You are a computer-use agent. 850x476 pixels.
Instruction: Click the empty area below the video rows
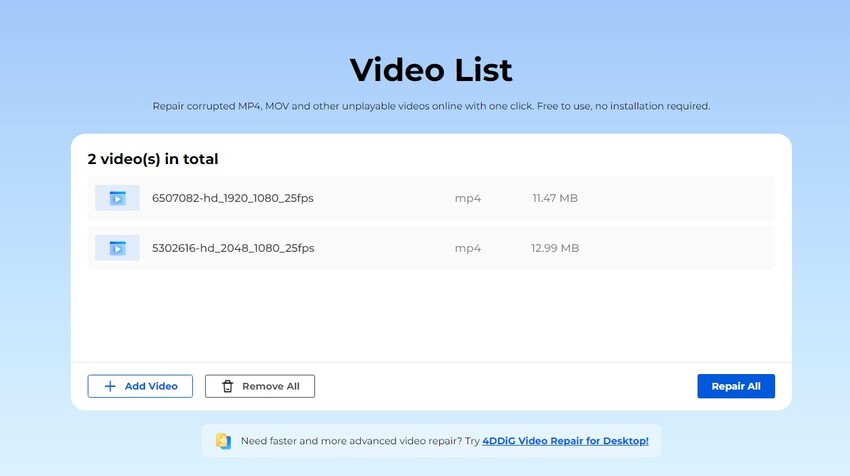click(430, 315)
